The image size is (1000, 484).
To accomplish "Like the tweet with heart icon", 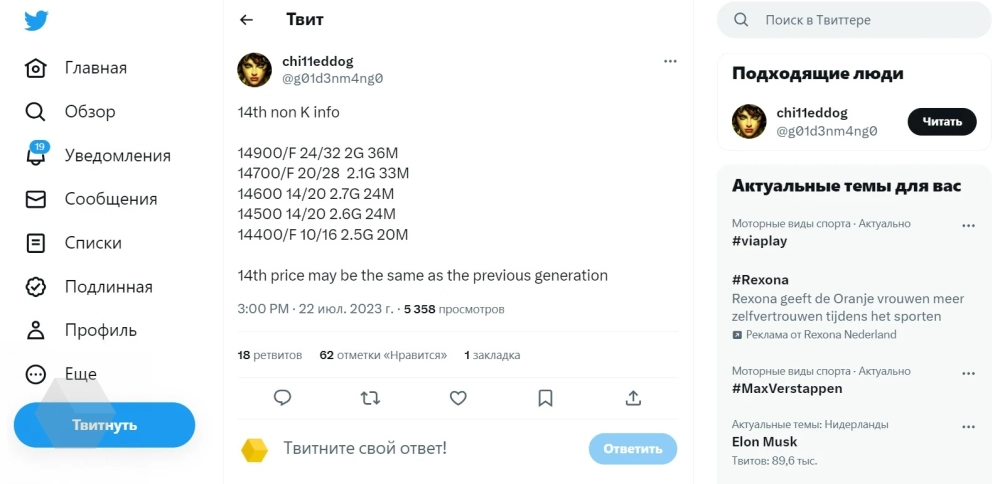I will point(458,398).
